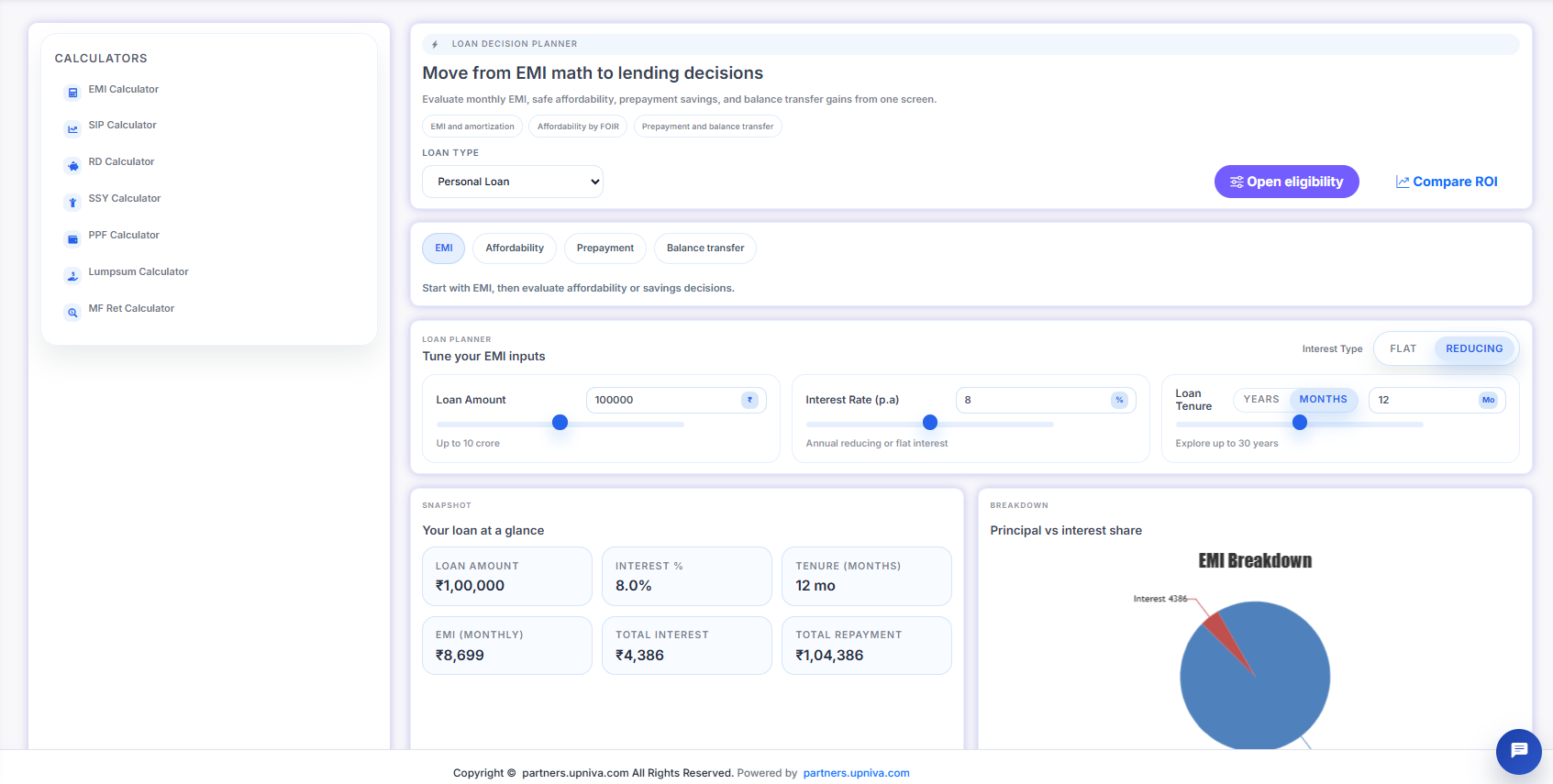Viewport: 1553px width, 784px height.
Task: Switch to the EMI tab
Action: 444,248
